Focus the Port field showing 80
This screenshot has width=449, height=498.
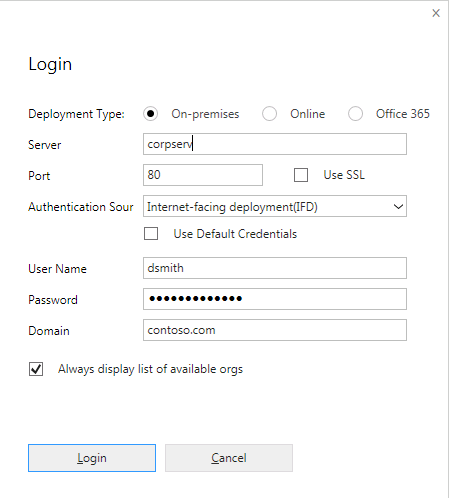click(x=203, y=175)
